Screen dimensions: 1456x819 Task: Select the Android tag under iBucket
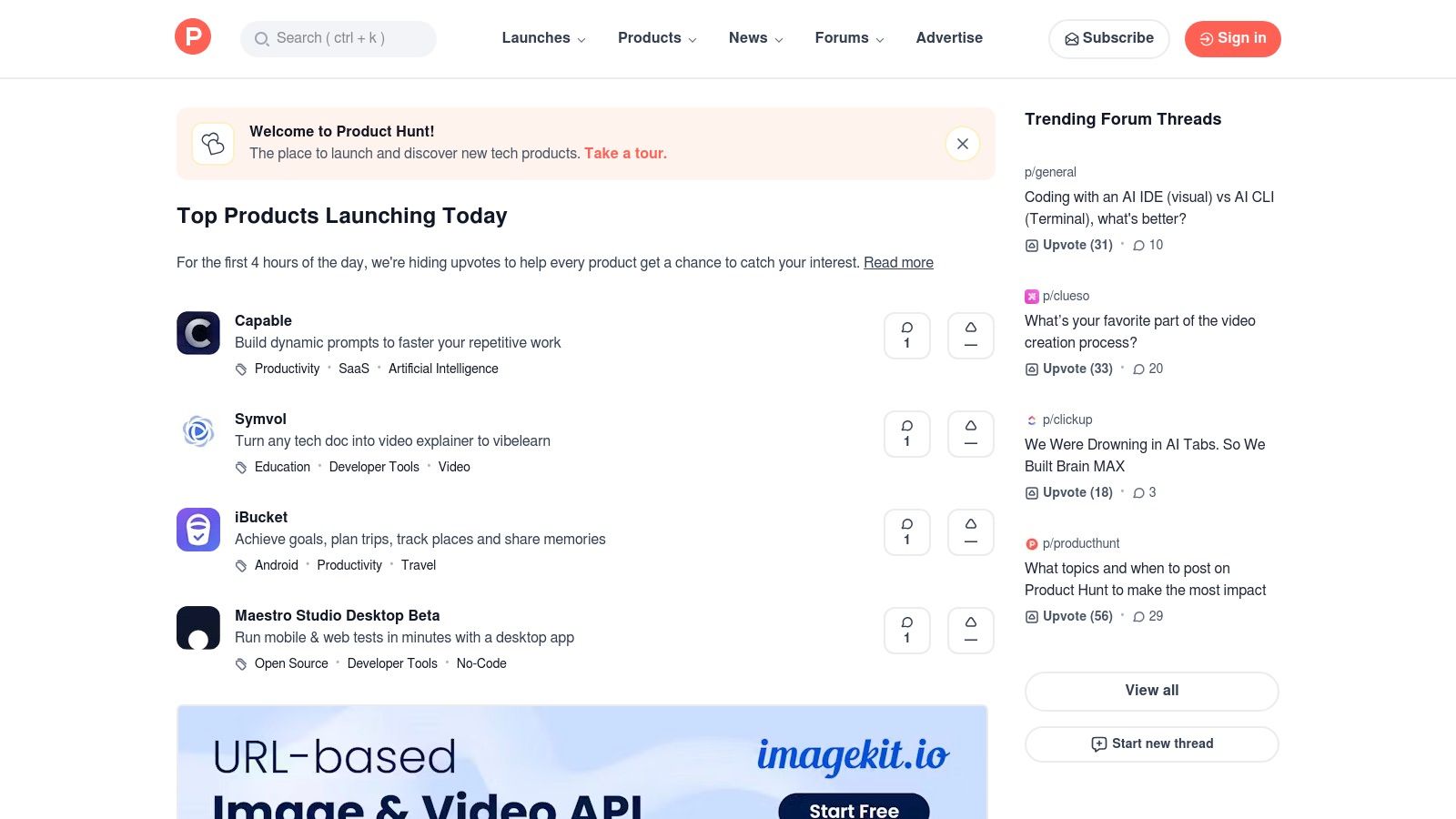(277, 565)
